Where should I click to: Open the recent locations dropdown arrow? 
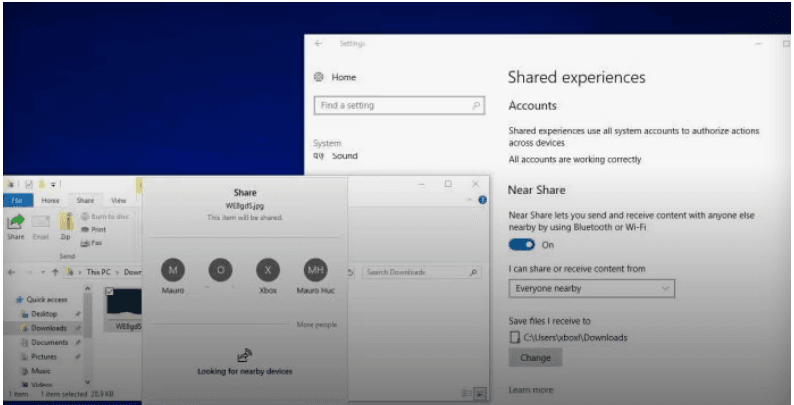click(x=43, y=272)
